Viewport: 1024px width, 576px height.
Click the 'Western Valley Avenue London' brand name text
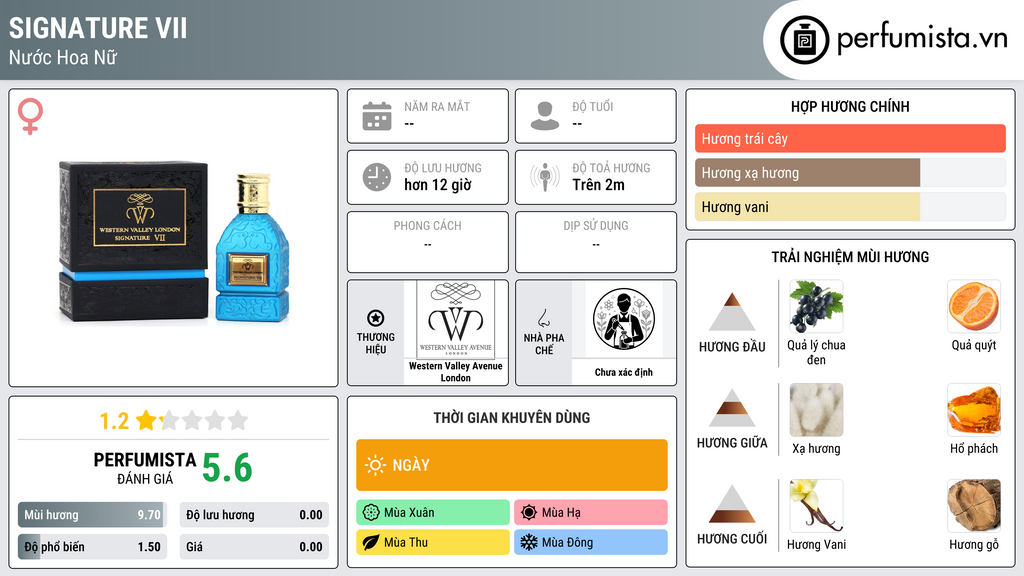coord(456,372)
